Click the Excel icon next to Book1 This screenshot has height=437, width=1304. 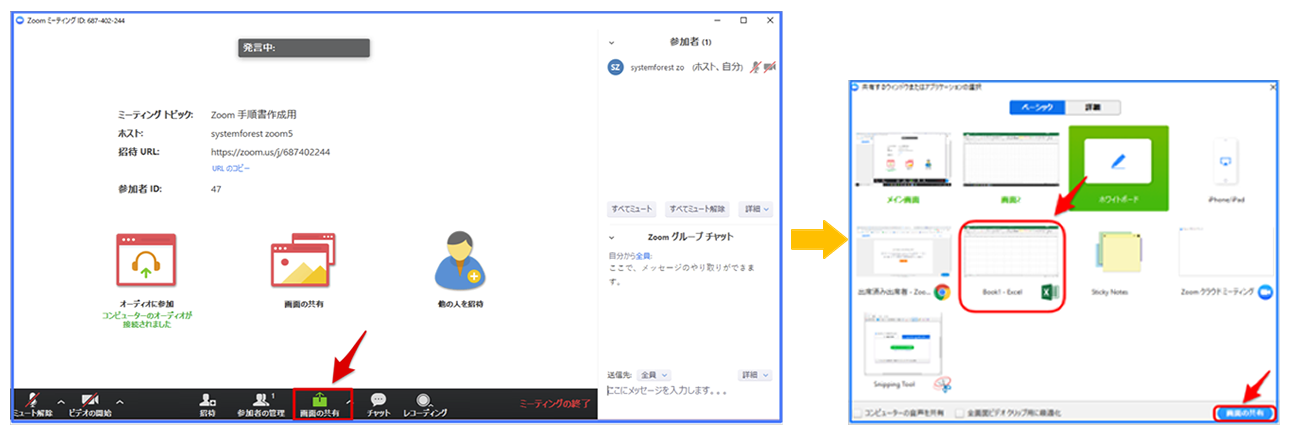[x=1049, y=291]
